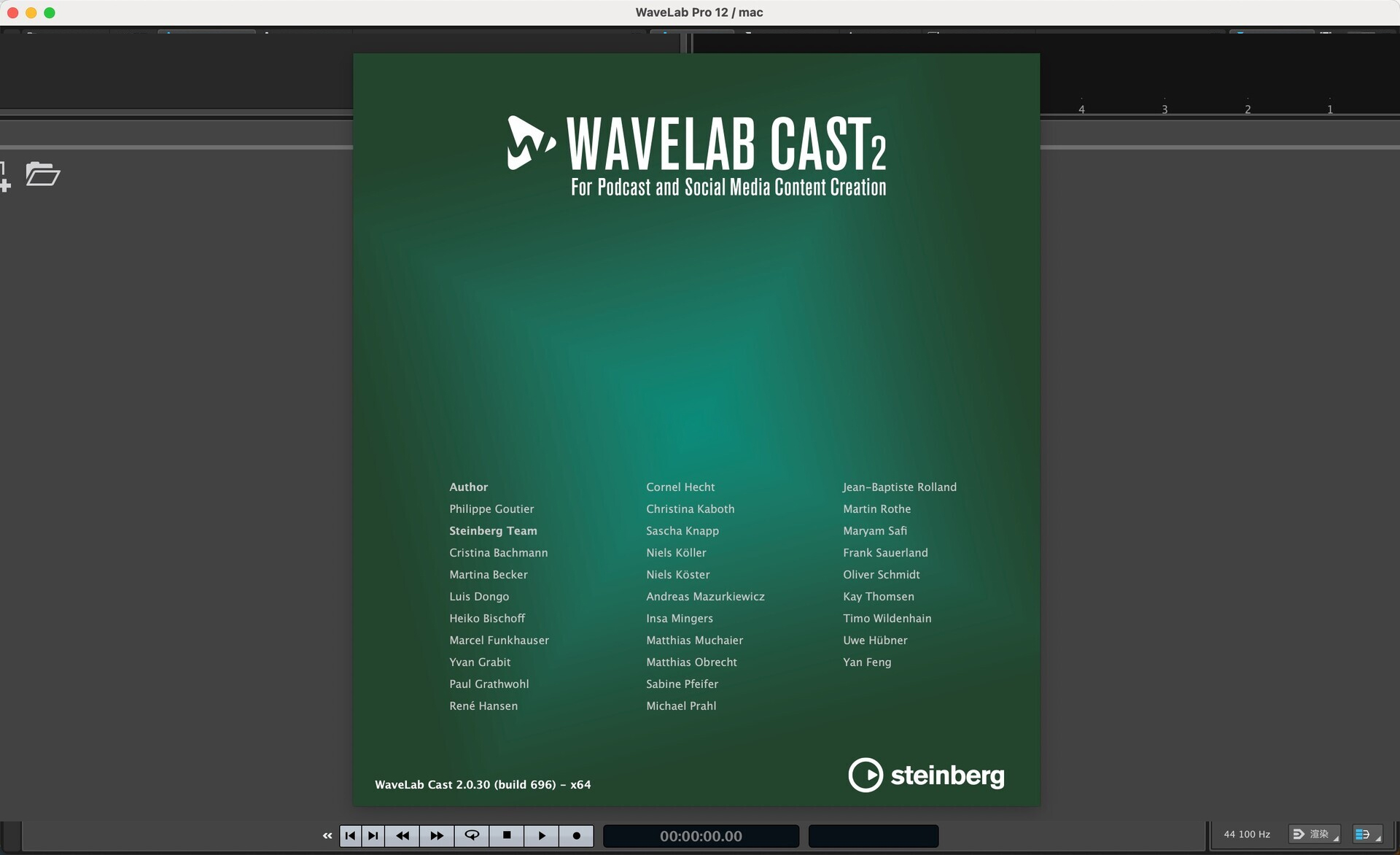The width and height of the screenshot is (1400, 855).
Task: Click the fast-forward transport button
Action: point(437,836)
